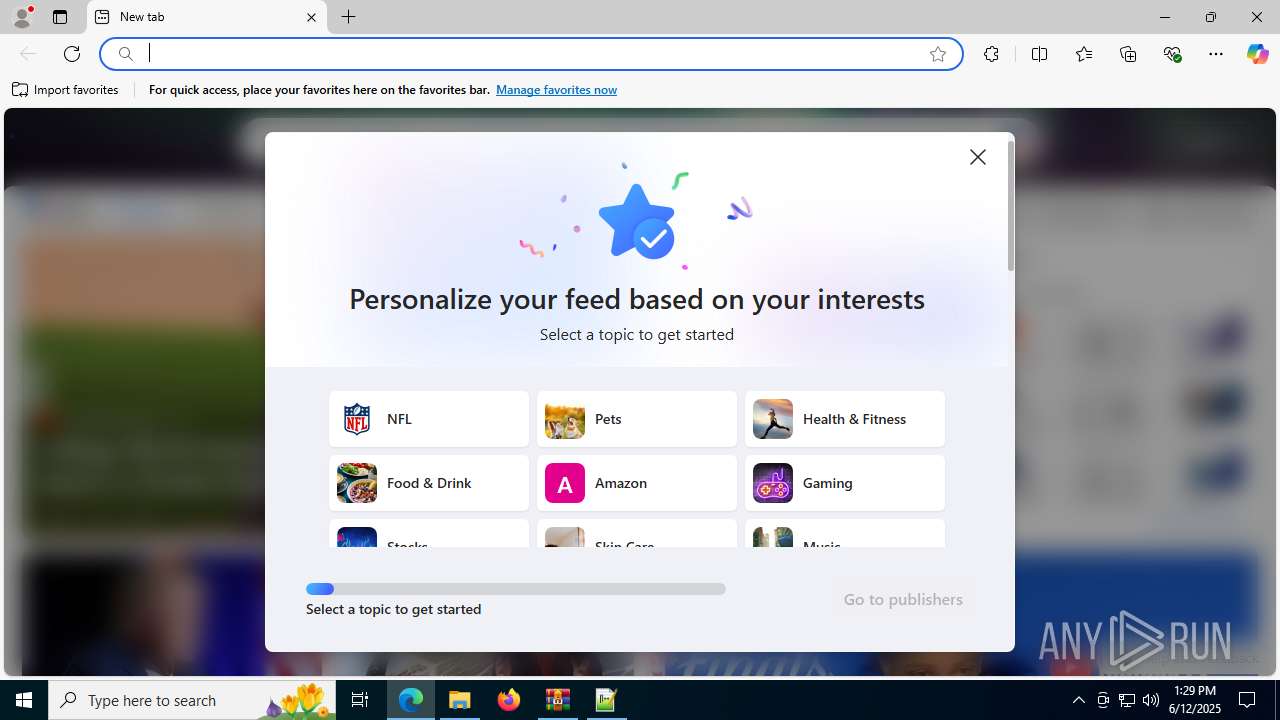Click Import favorites button
The image size is (1280, 720).
click(x=66, y=90)
